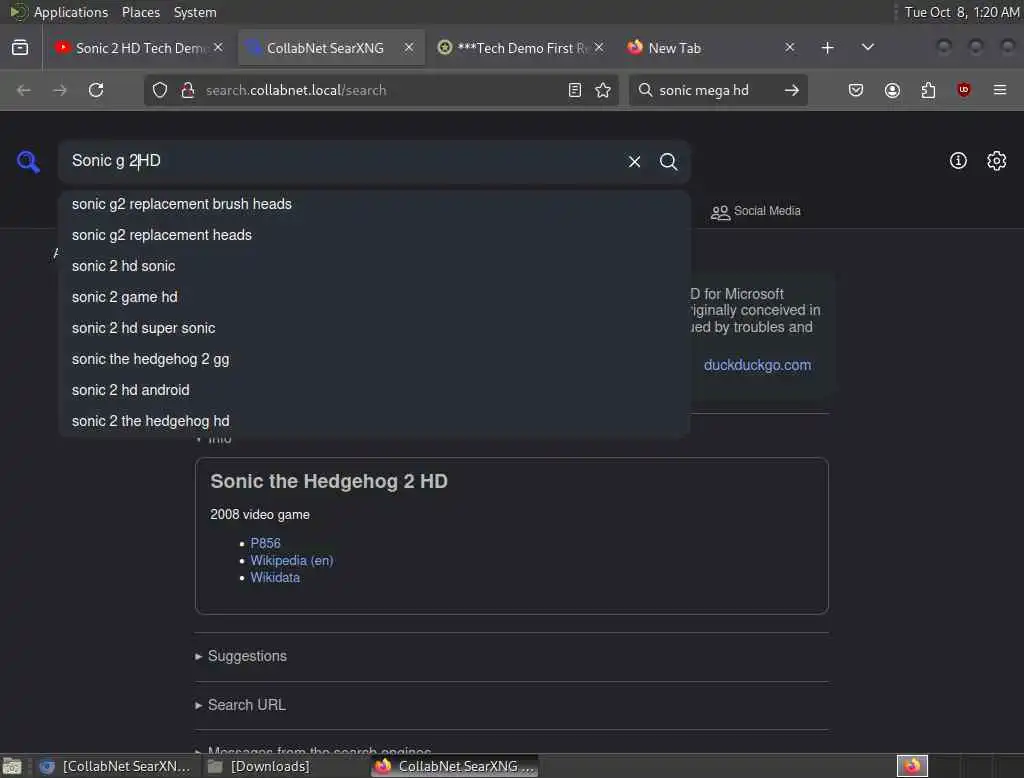
Task: Open the clock in the top panel
Action: pos(961,12)
